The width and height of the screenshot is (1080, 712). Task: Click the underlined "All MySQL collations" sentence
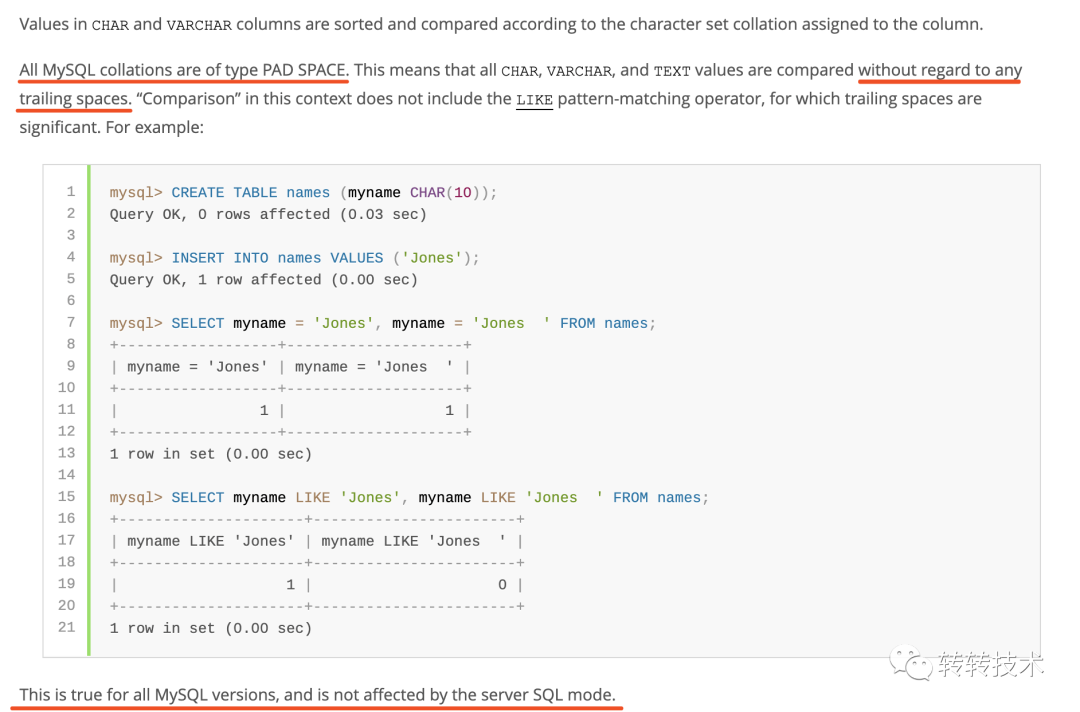coord(183,70)
